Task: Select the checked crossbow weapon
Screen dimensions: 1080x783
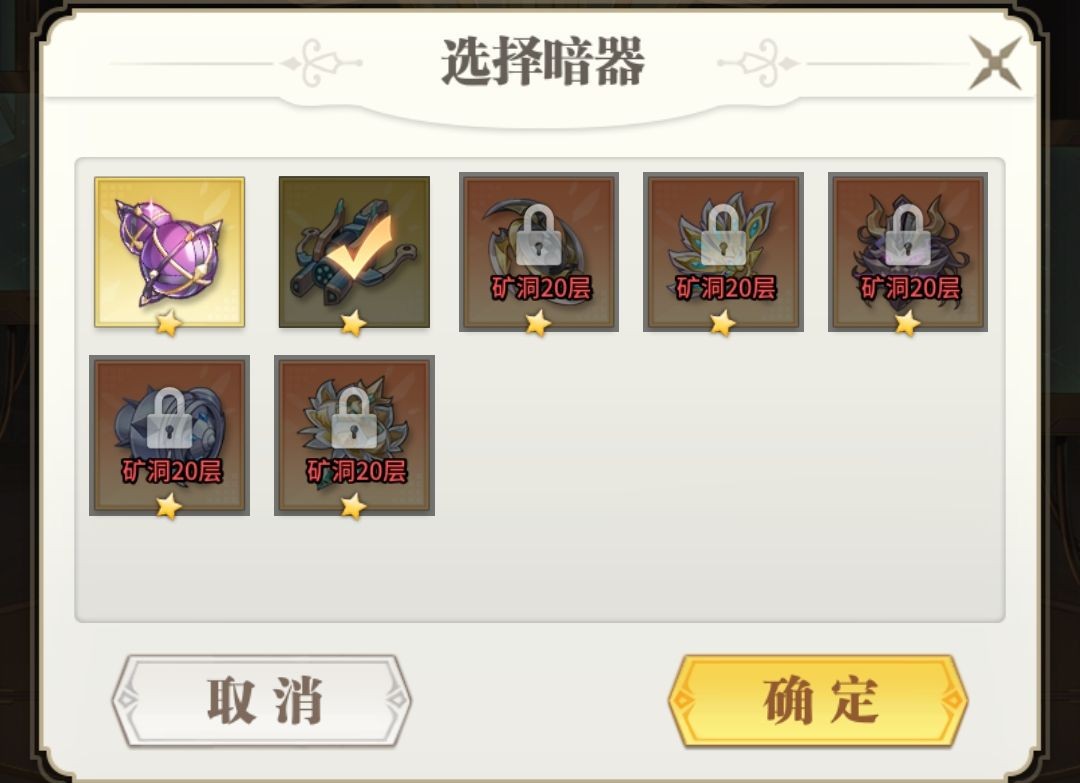Action: [354, 252]
